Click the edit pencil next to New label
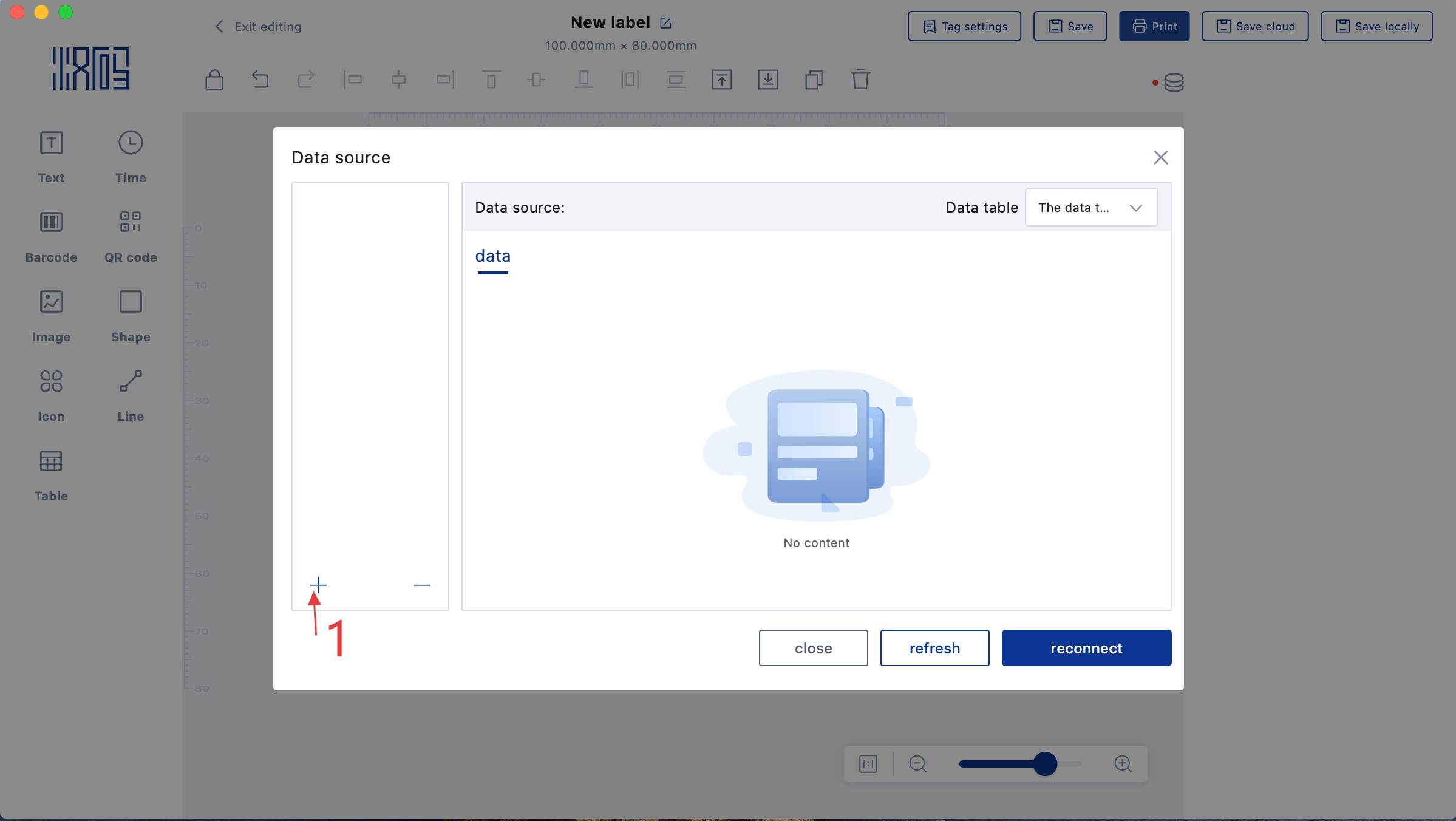1456x821 pixels. pos(665,23)
